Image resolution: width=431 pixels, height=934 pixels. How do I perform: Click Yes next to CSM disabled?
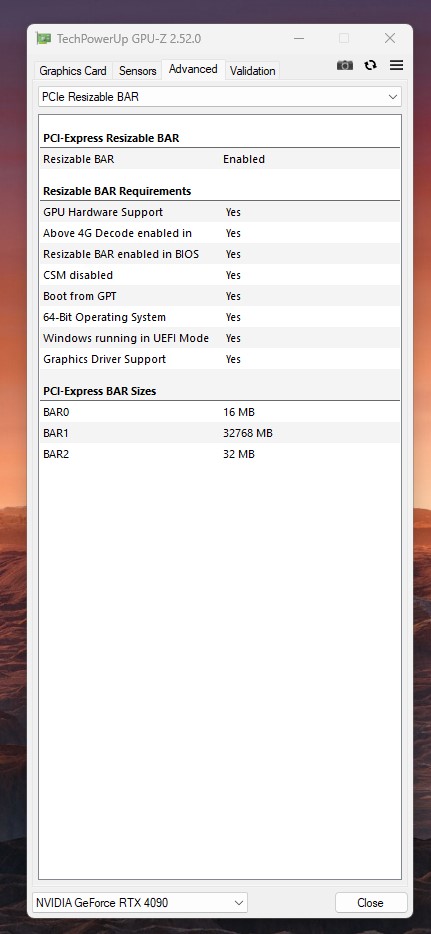(233, 275)
